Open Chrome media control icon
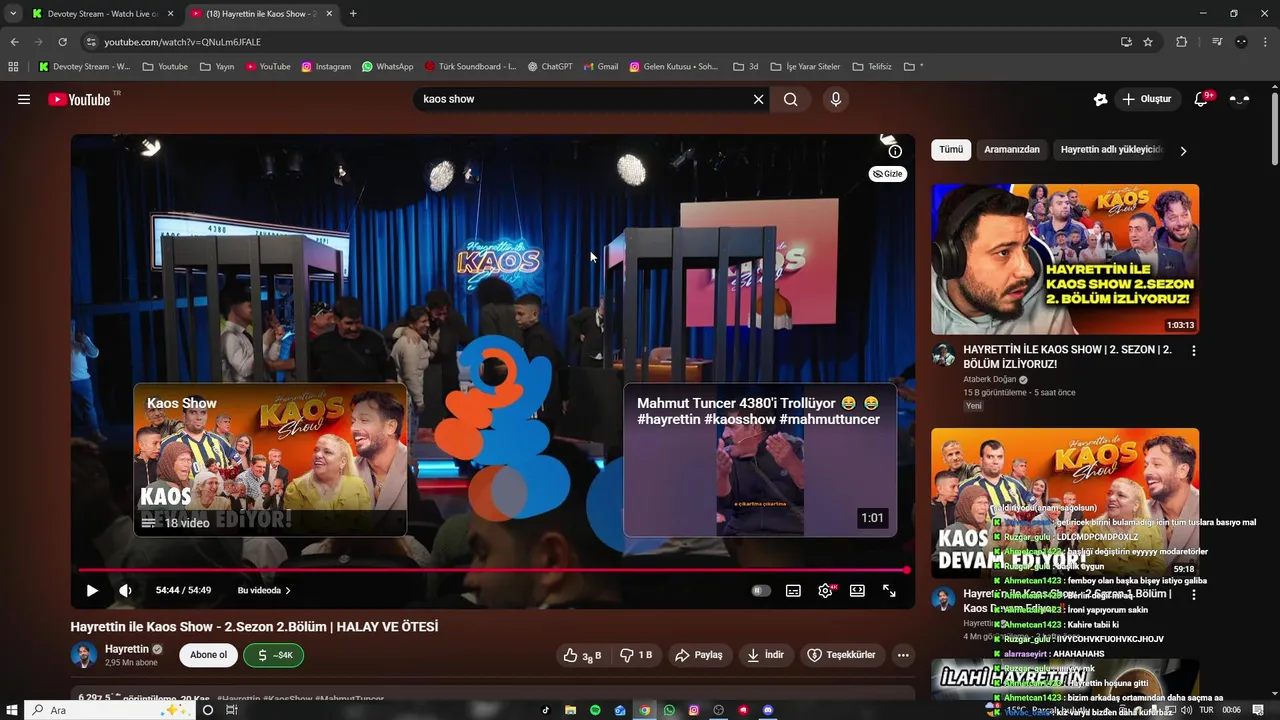This screenshot has width=1280, height=720. click(1217, 42)
